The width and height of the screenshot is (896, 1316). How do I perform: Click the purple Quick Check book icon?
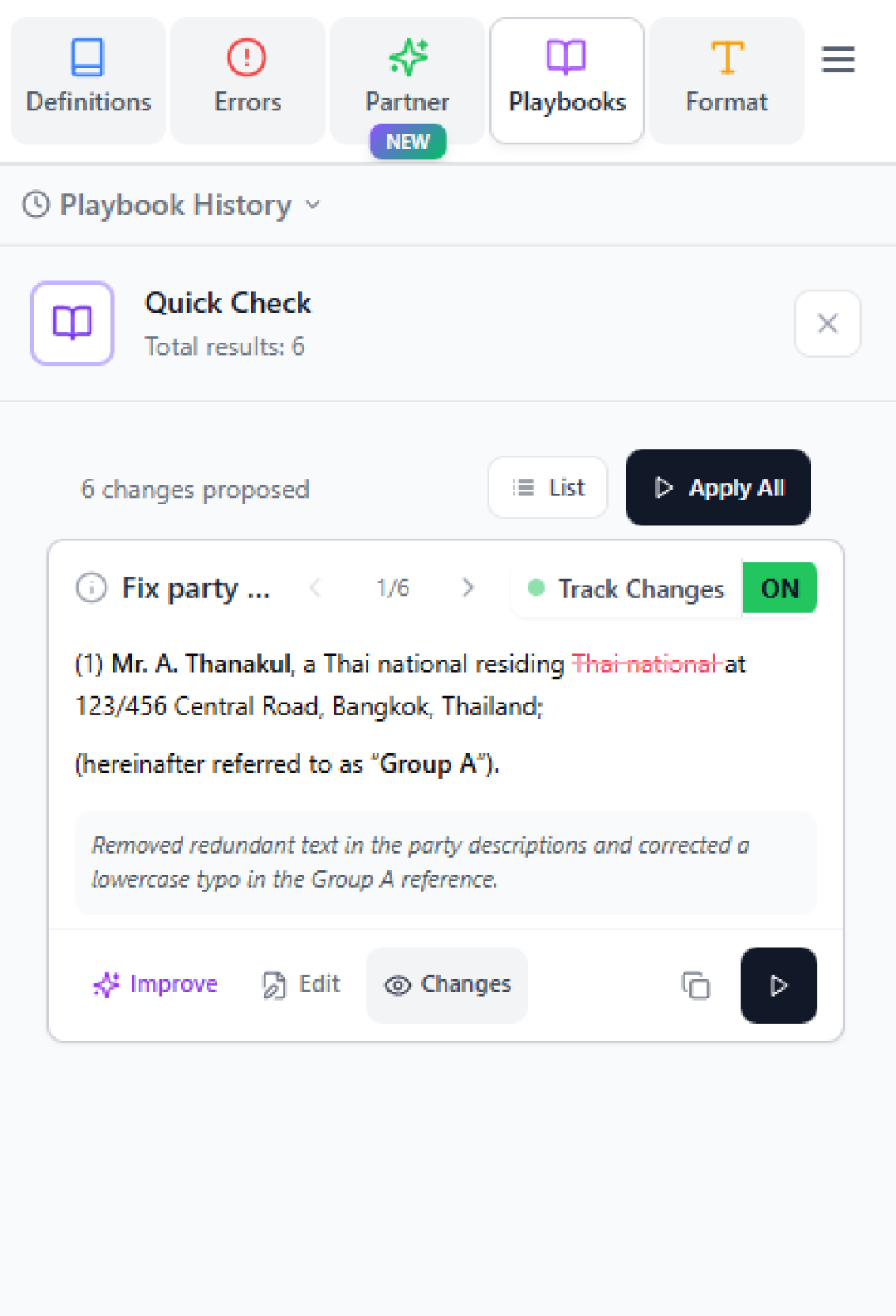(x=72, y=323)
